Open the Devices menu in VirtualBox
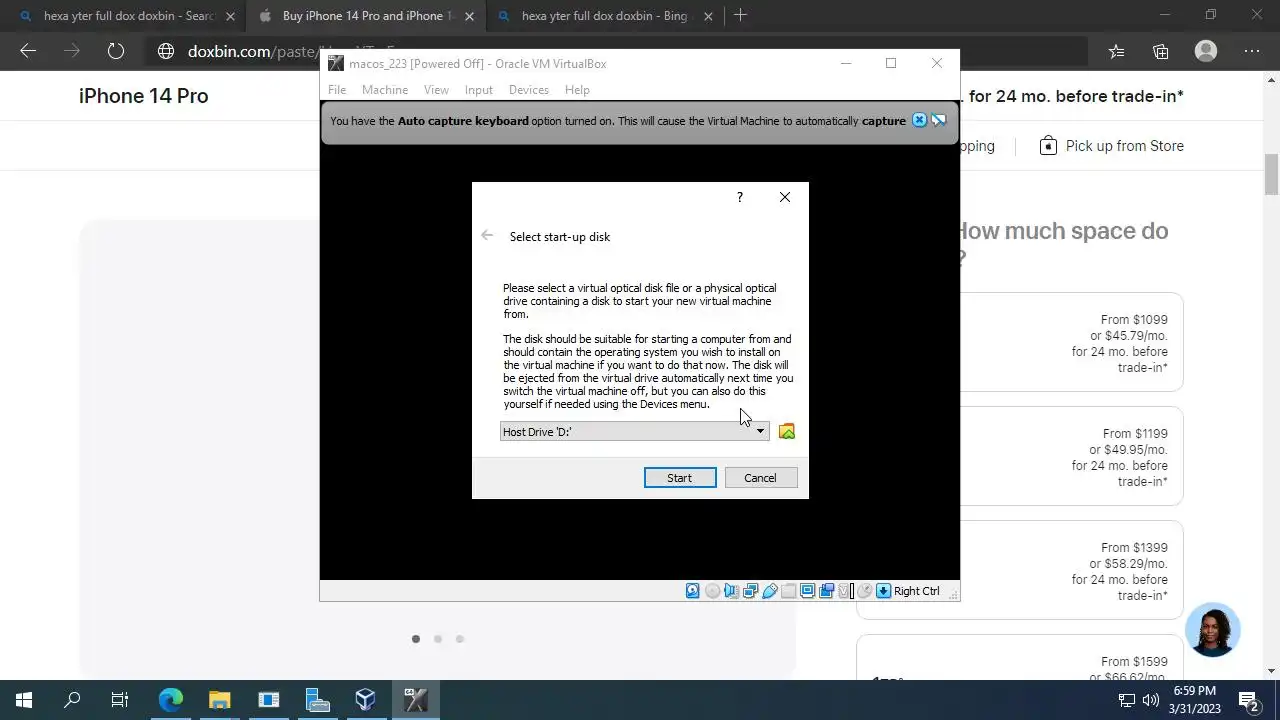The image size is (1280, 720). click(x=529, y=90)
